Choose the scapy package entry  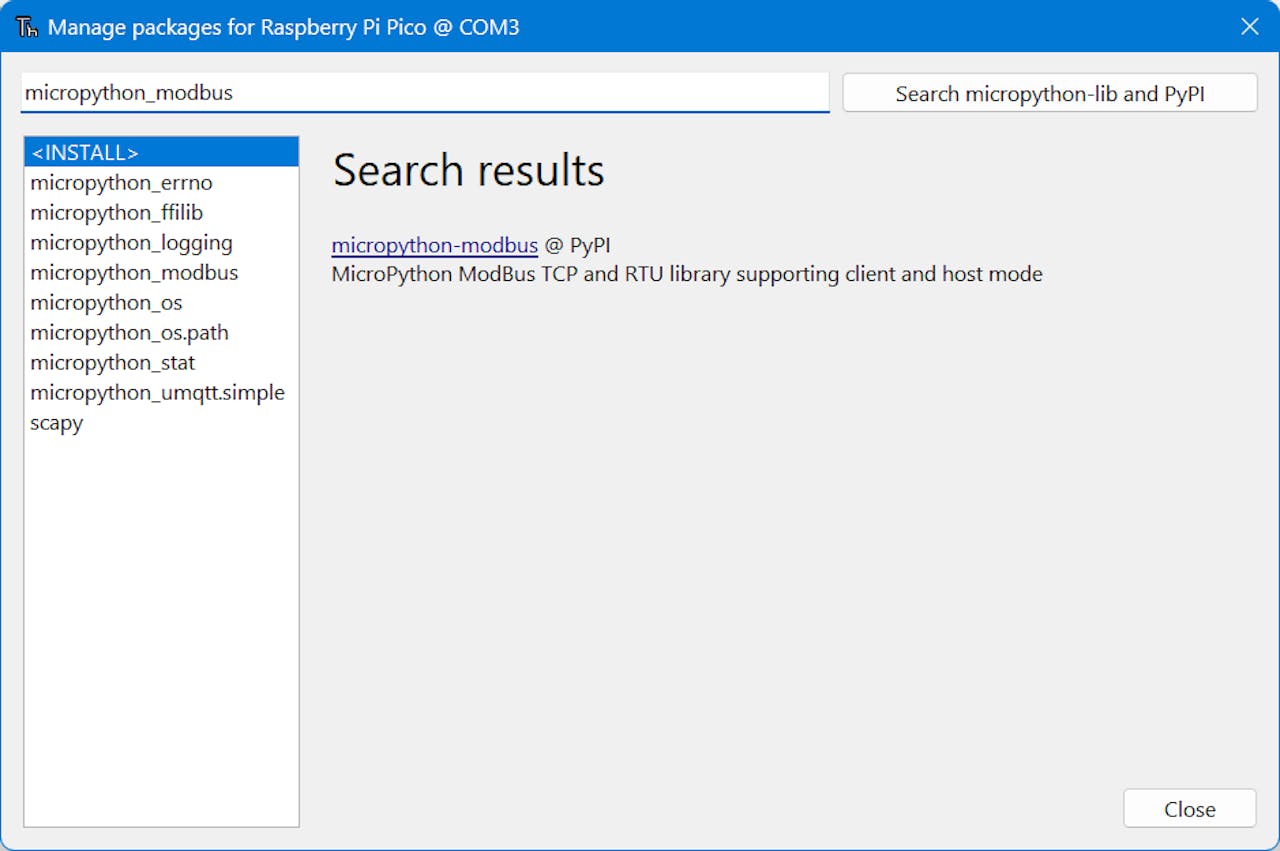tap(57, 423)
